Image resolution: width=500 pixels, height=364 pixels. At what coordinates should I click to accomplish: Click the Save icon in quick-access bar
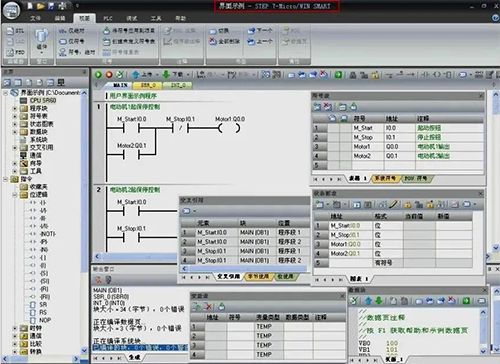click(x=51, y=6)
